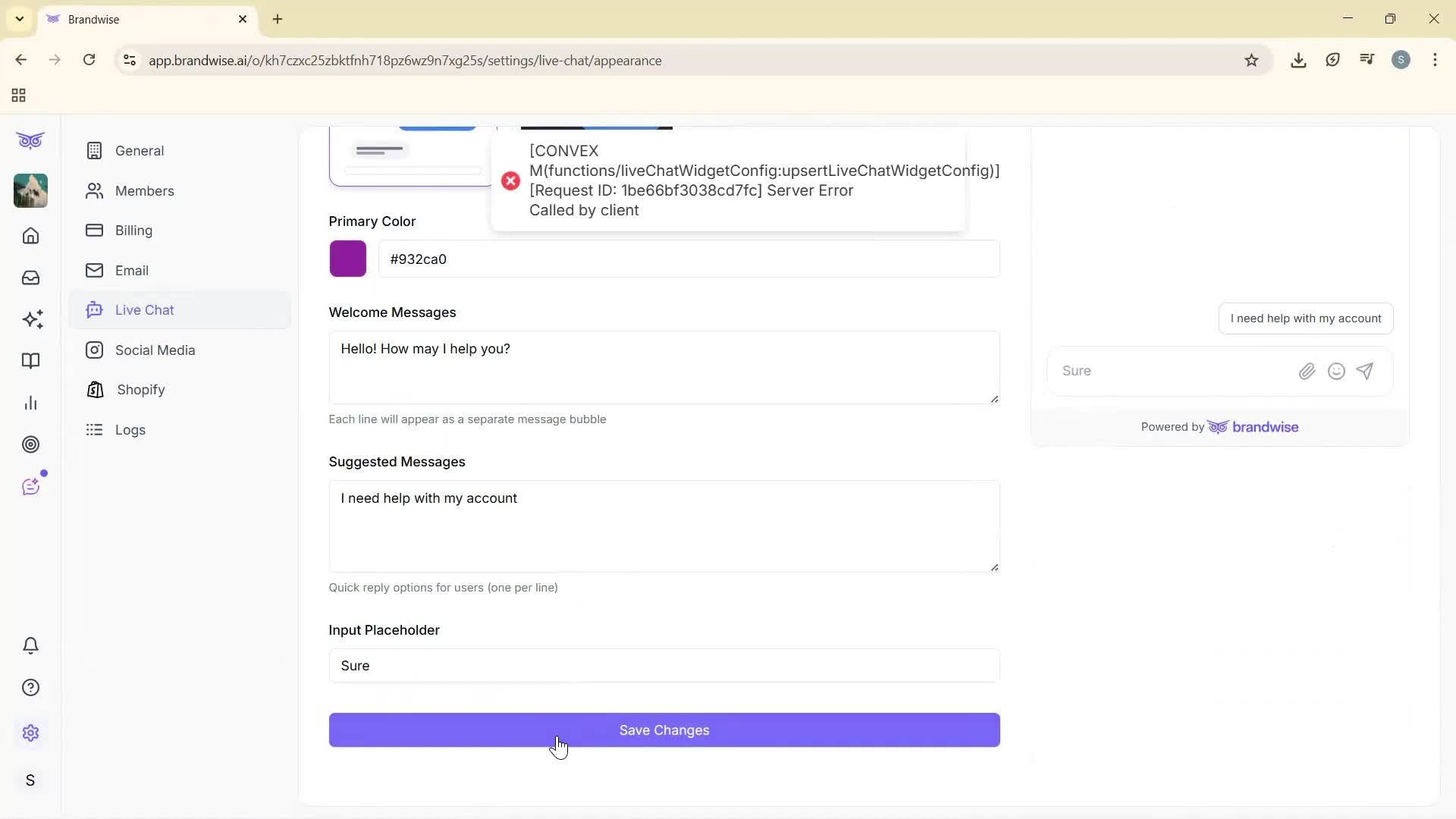Select the AI sparkles icon in the sidebar
Image resolution: width=1456 pixels, height=819 pixels.
[x=30, y=319]
